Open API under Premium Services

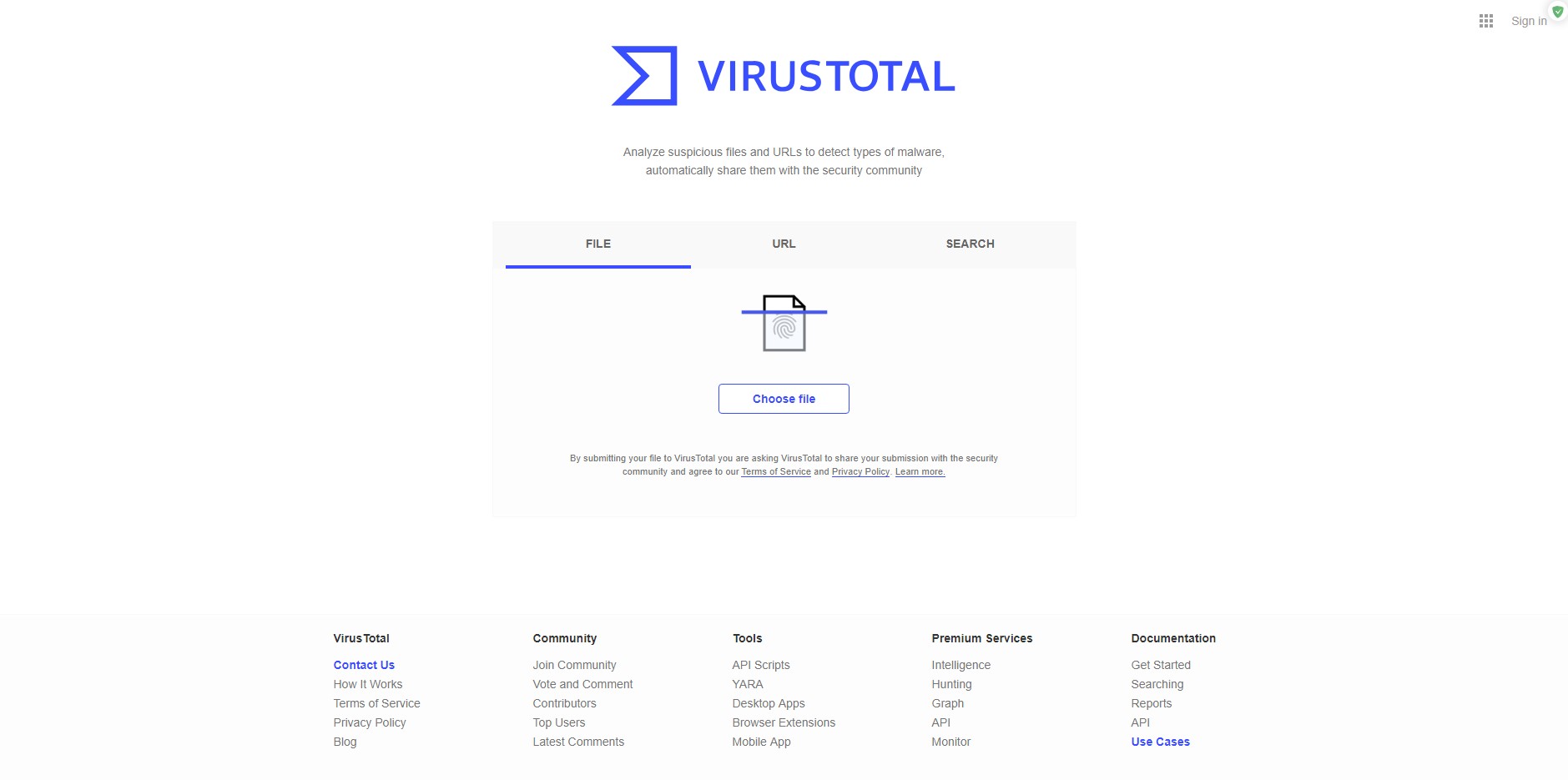[941, 722]
